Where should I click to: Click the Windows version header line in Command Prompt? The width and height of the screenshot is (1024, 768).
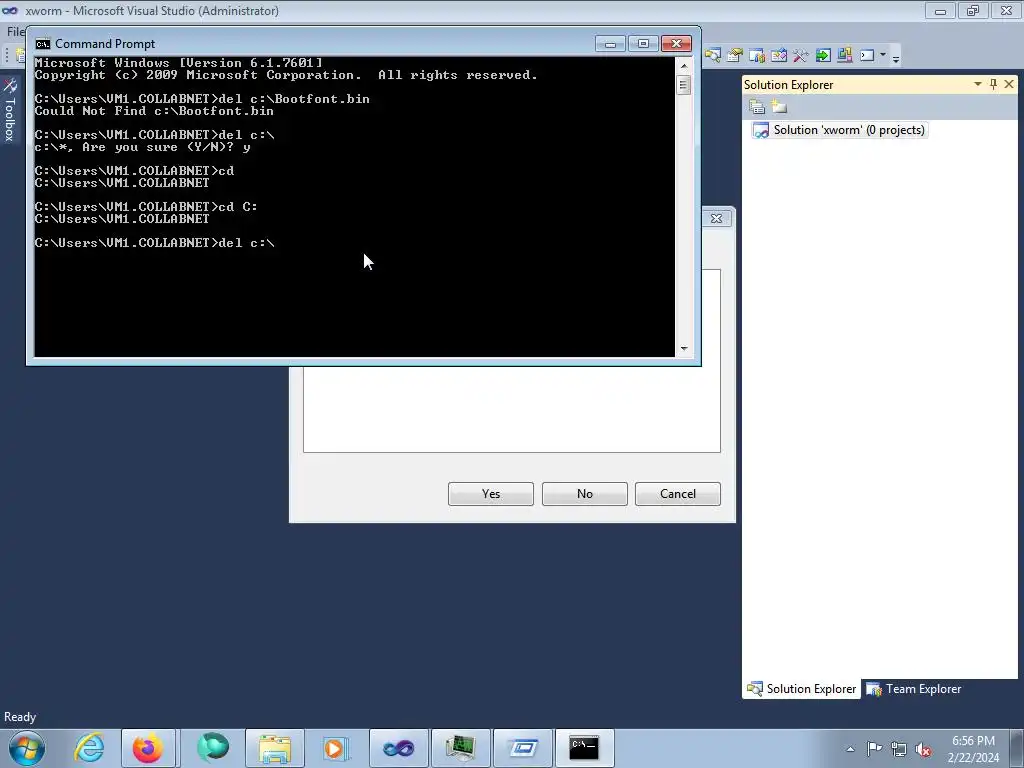[x=178, y=63]
